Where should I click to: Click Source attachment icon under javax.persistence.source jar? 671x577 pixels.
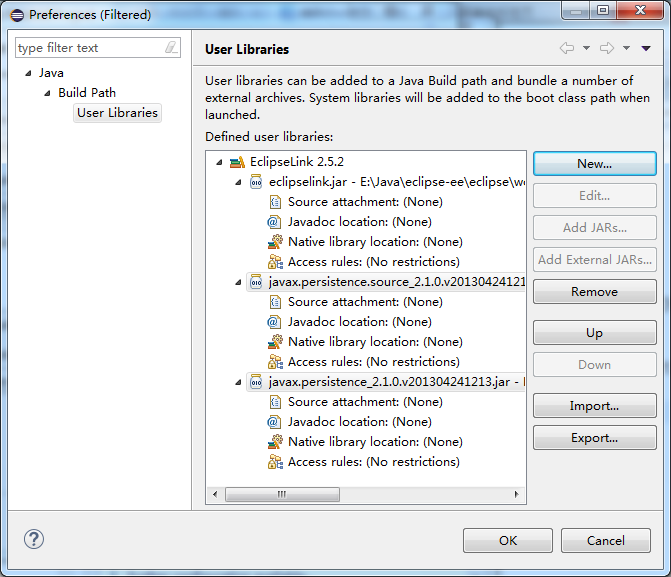click(275, 302)
